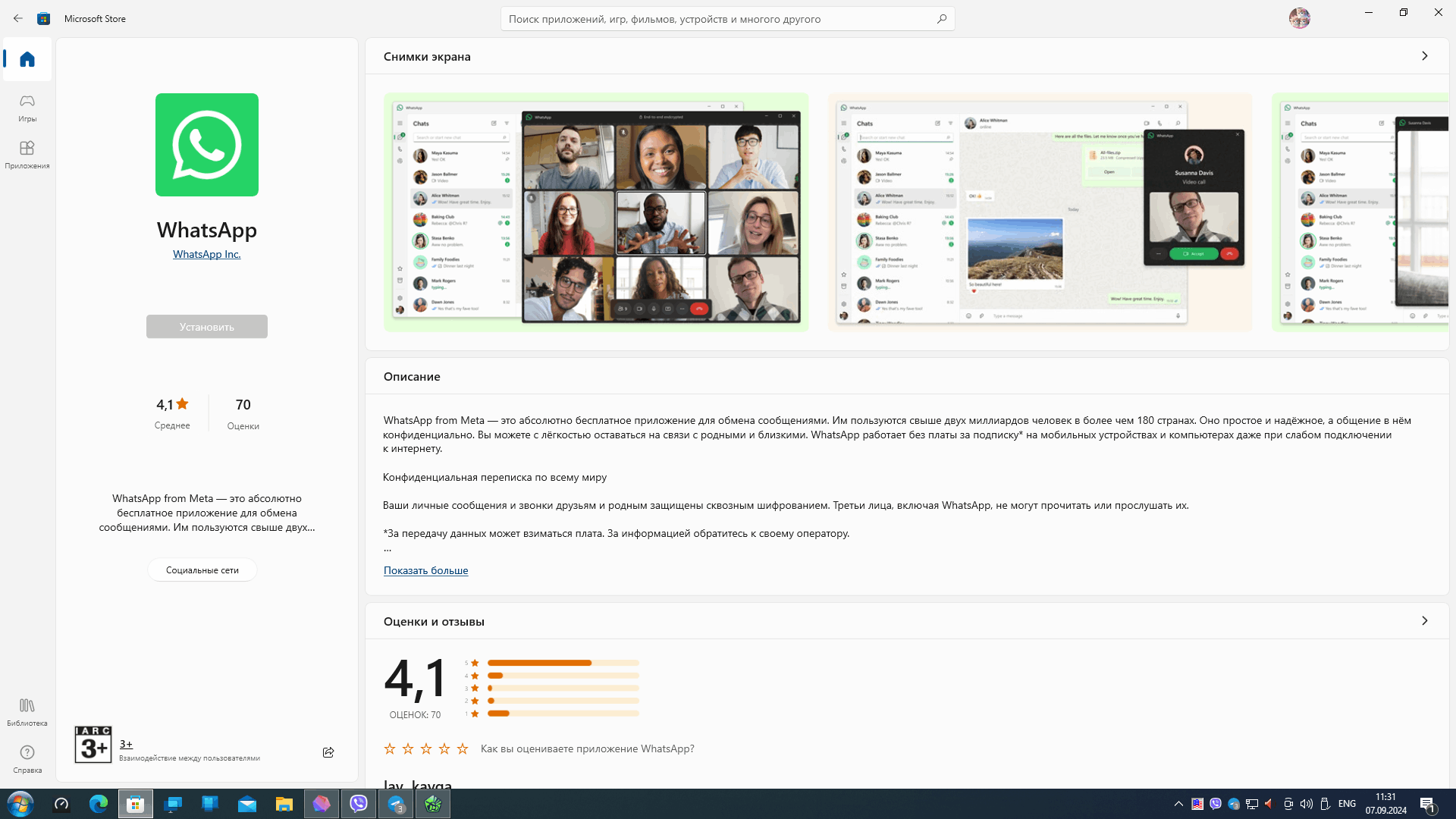The height and width of the screenshot is (819, 1456).
Task: Click the short description under ratings
Action: (207, 513)
